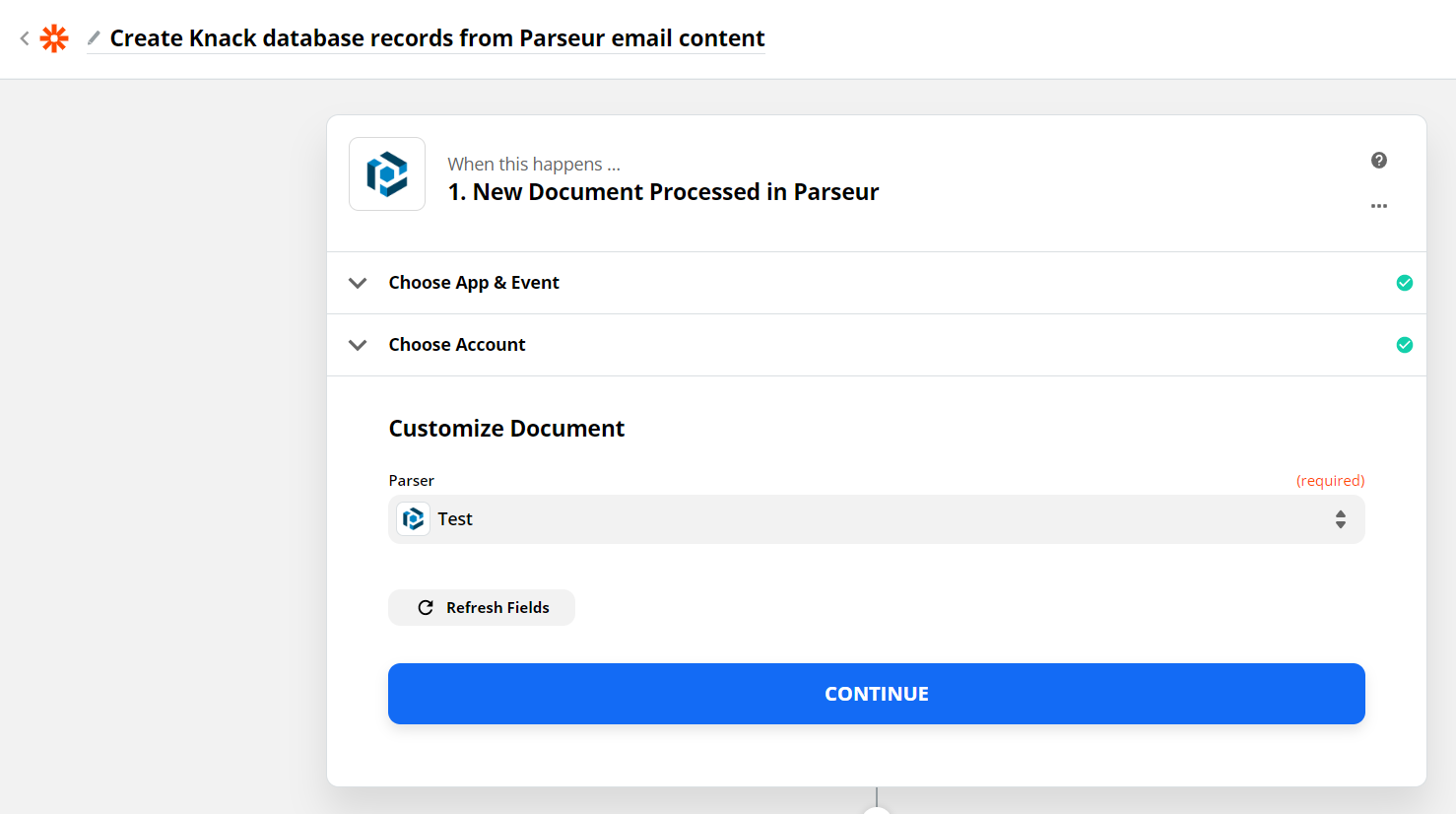
Task: Click the Parseur icon inside the Parser selector
Action: pyautogui.click(x=413, y=518)
